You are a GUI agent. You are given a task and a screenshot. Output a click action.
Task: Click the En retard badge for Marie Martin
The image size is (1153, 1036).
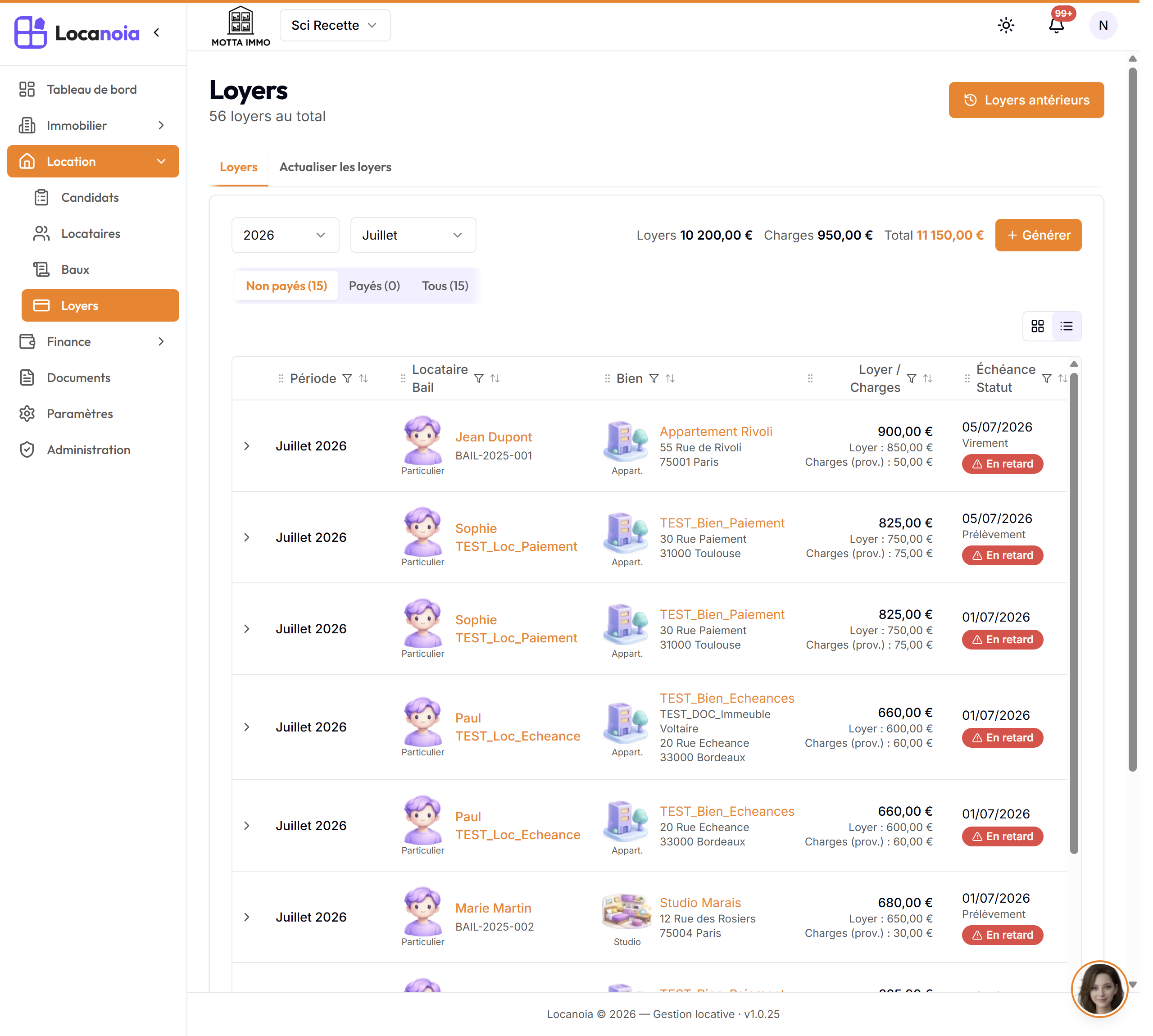[1002, 935]
